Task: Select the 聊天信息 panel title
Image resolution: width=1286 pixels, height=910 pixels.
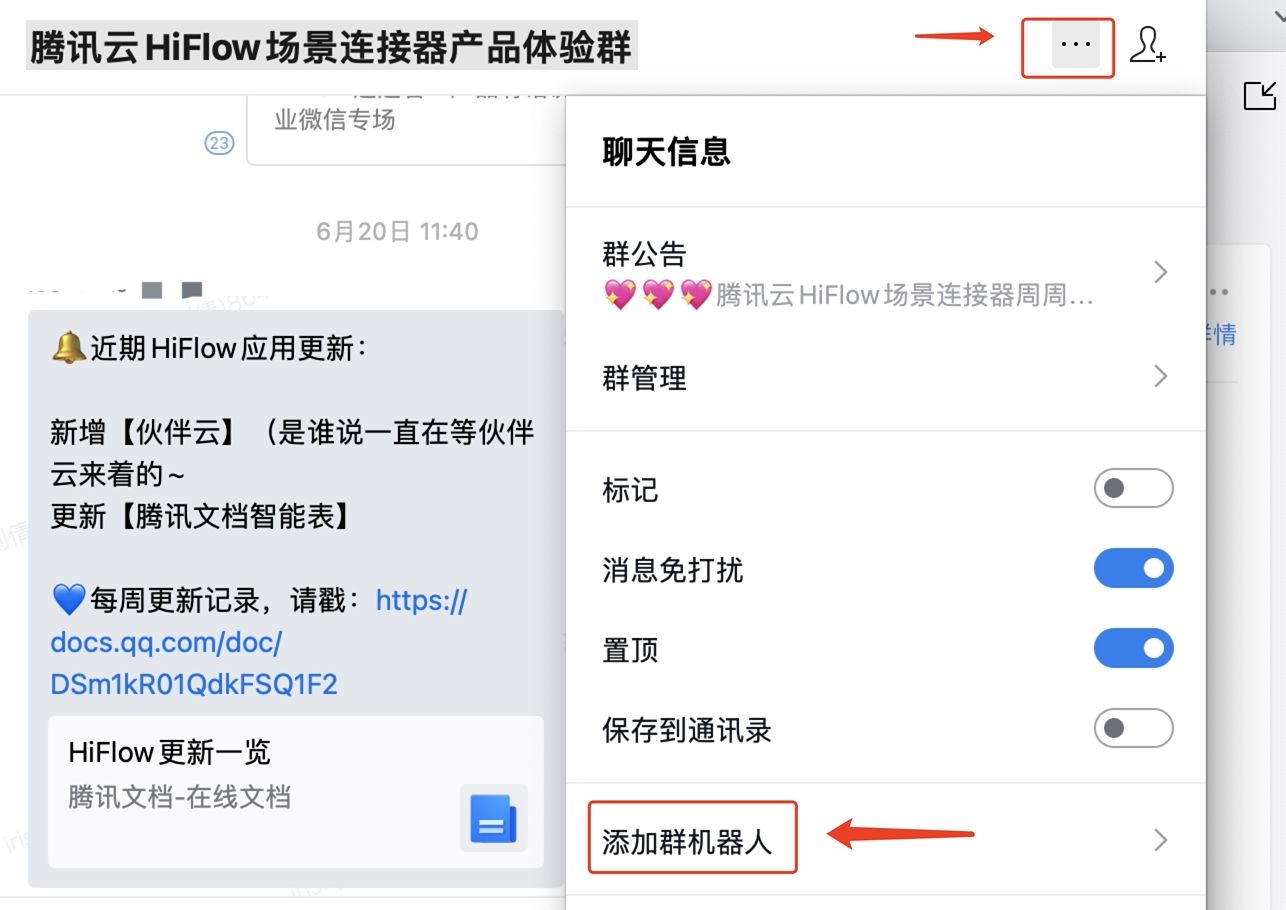Action: [666, 151]
